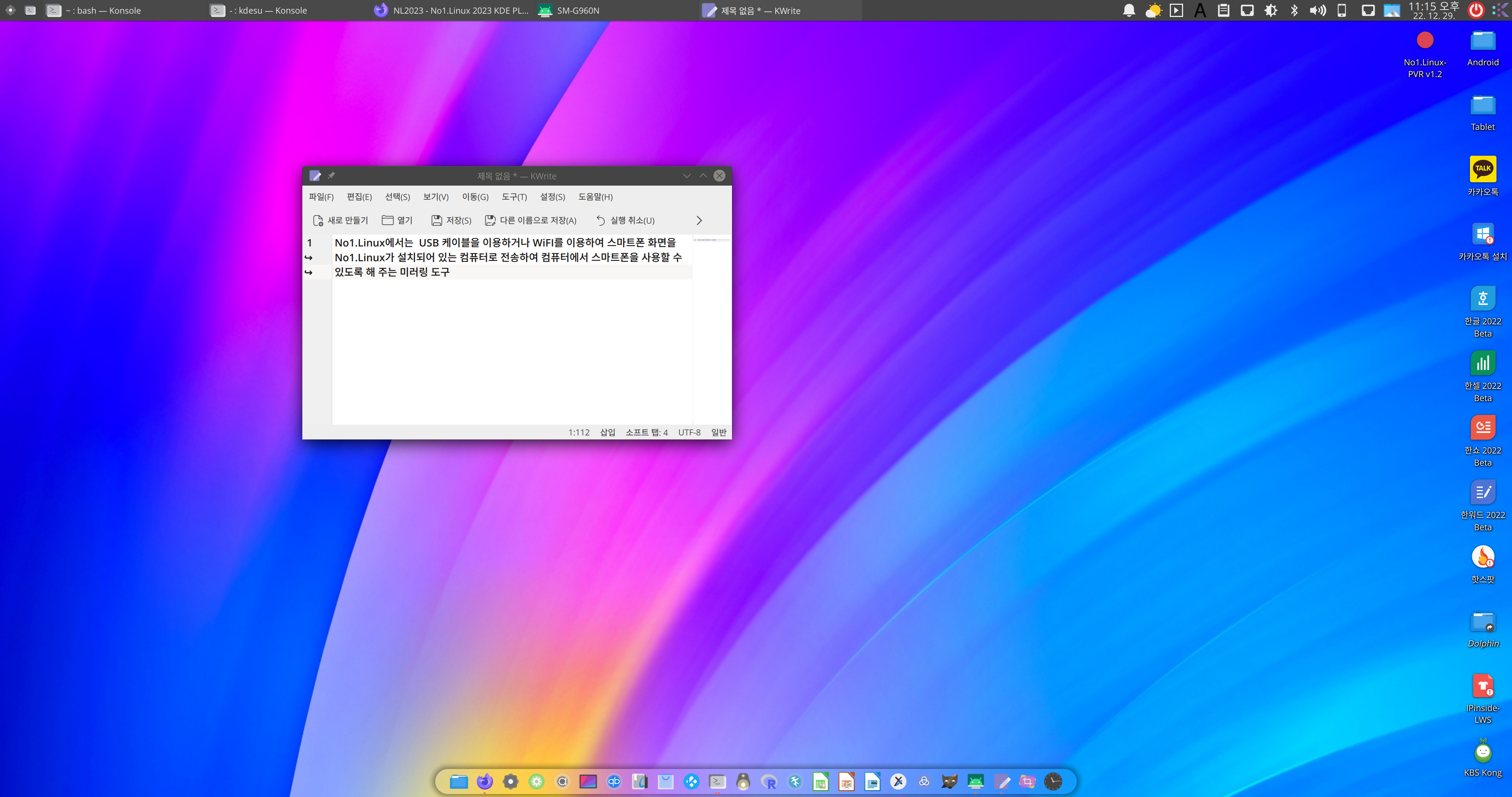Open 카카오톡 desktop icon
1512x797 pixels.
click(1482, 176)
